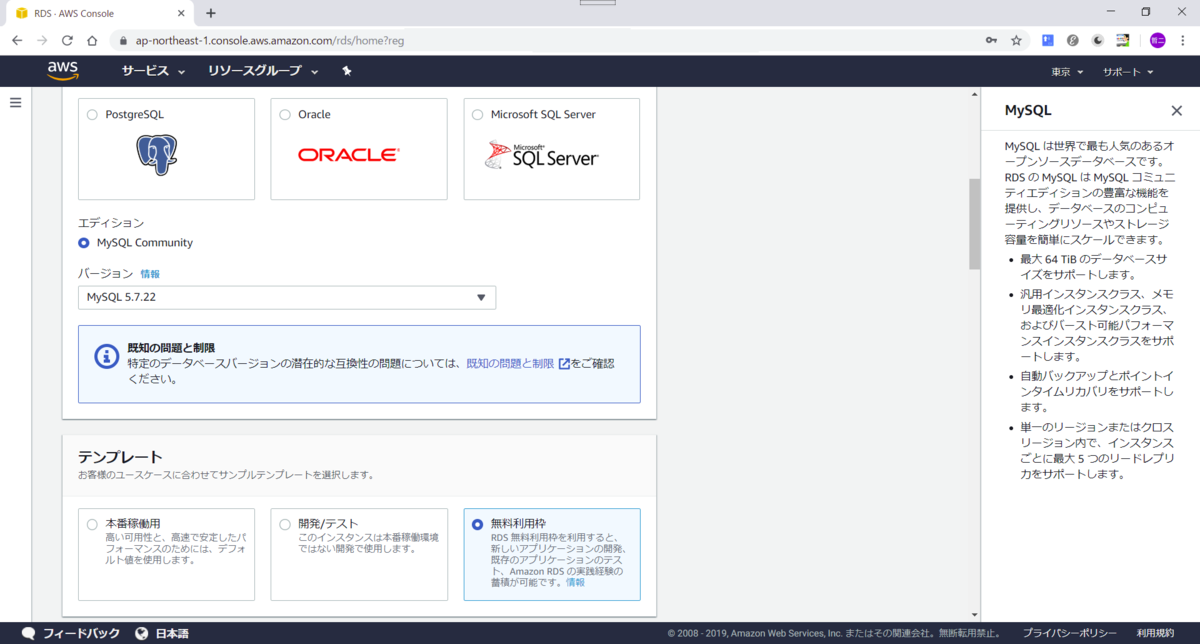Click the moon dark-mode extension icon
Image resolution: width=1200 pixels, height=644 pixels.
coord(1098,40)
